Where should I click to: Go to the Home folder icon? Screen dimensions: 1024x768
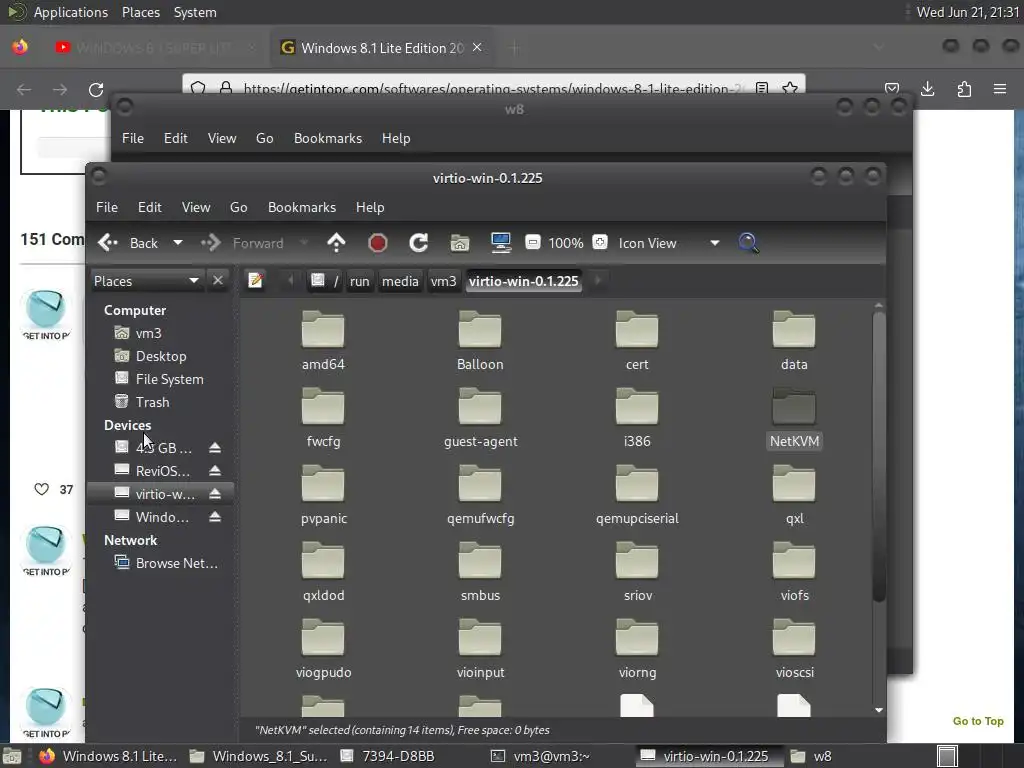[x=460, y=243]
